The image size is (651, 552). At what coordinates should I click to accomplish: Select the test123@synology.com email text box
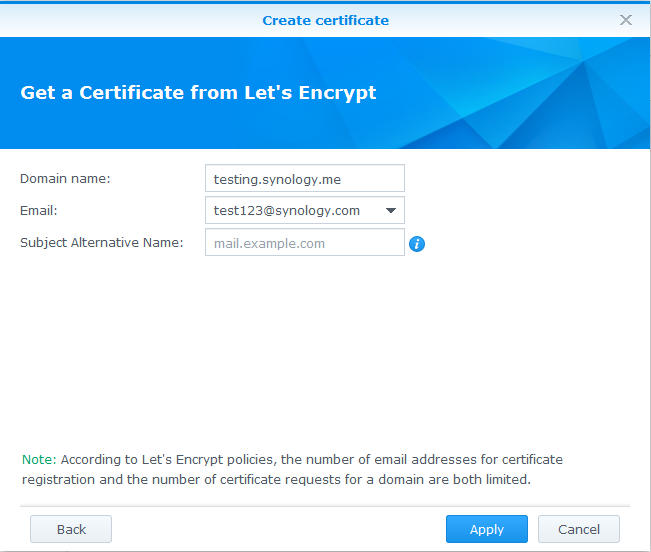(x=290, y=211)
